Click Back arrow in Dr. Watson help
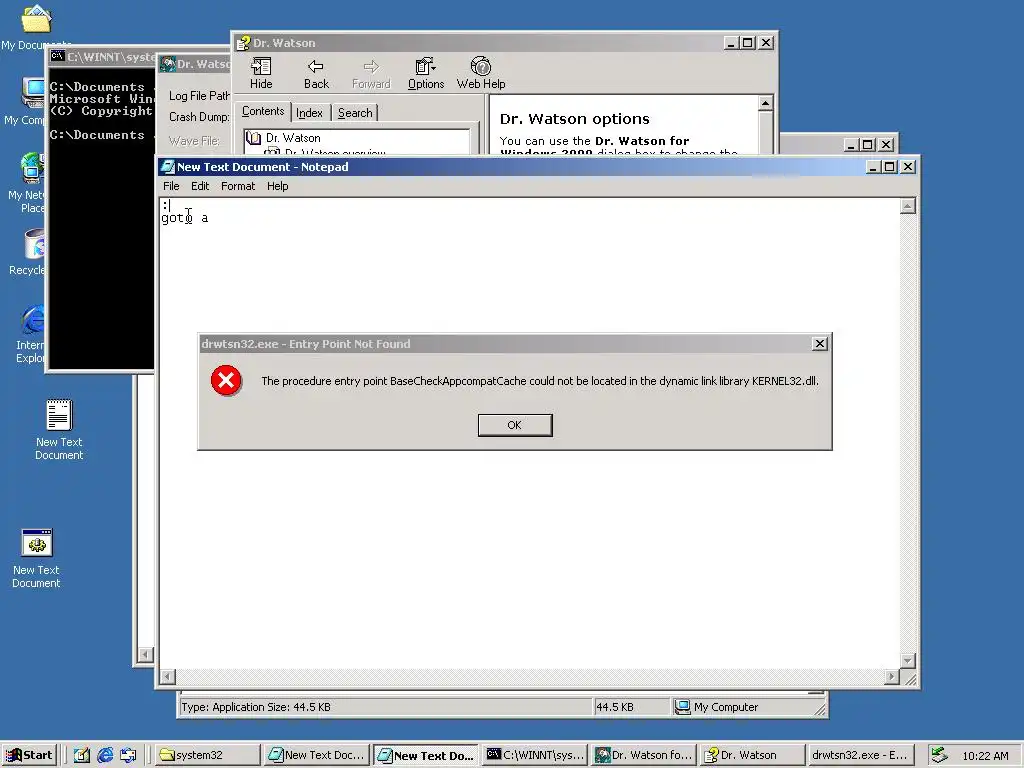 click(316, 73)
